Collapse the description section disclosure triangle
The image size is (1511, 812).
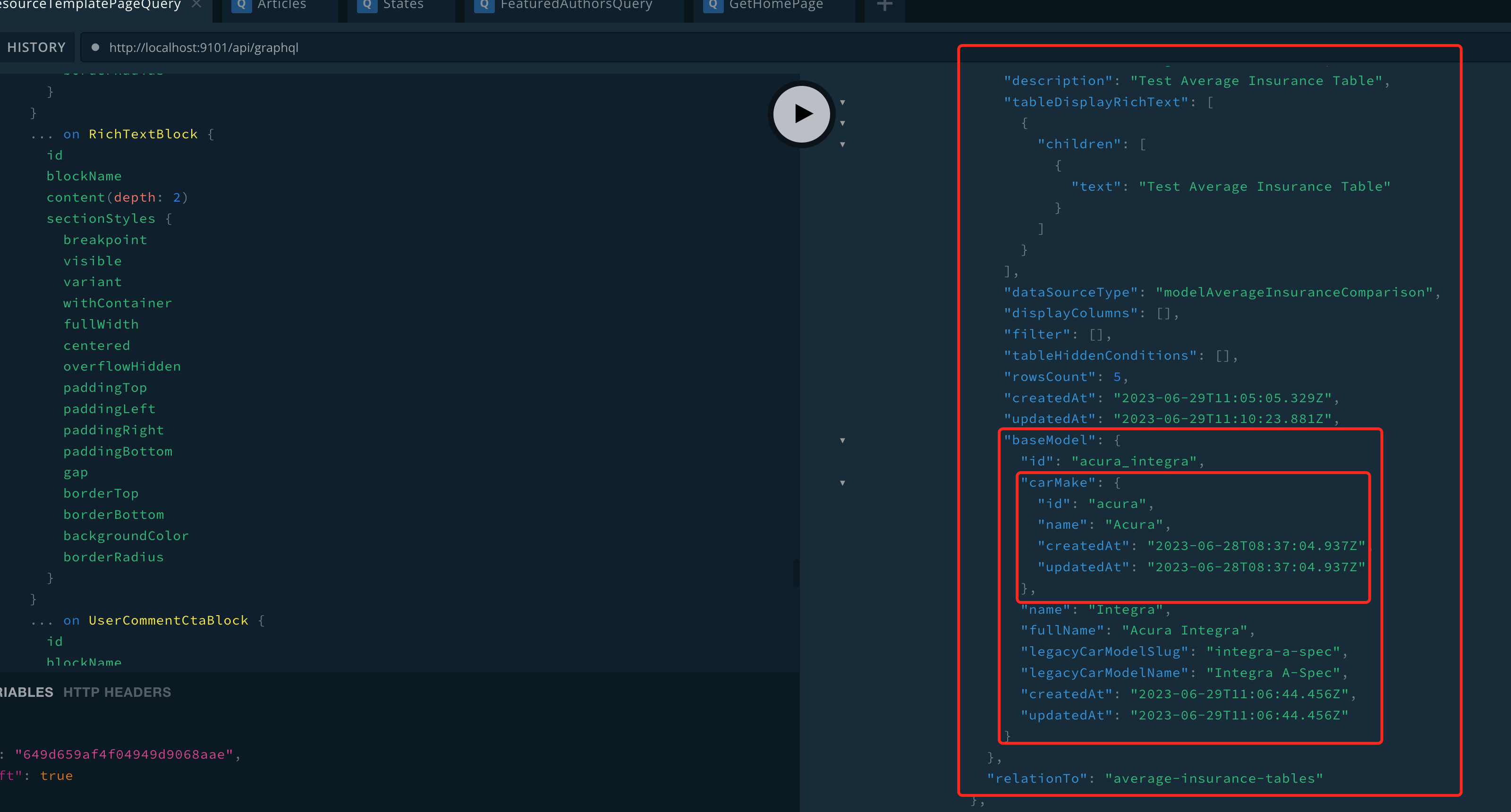pos(842,102)
